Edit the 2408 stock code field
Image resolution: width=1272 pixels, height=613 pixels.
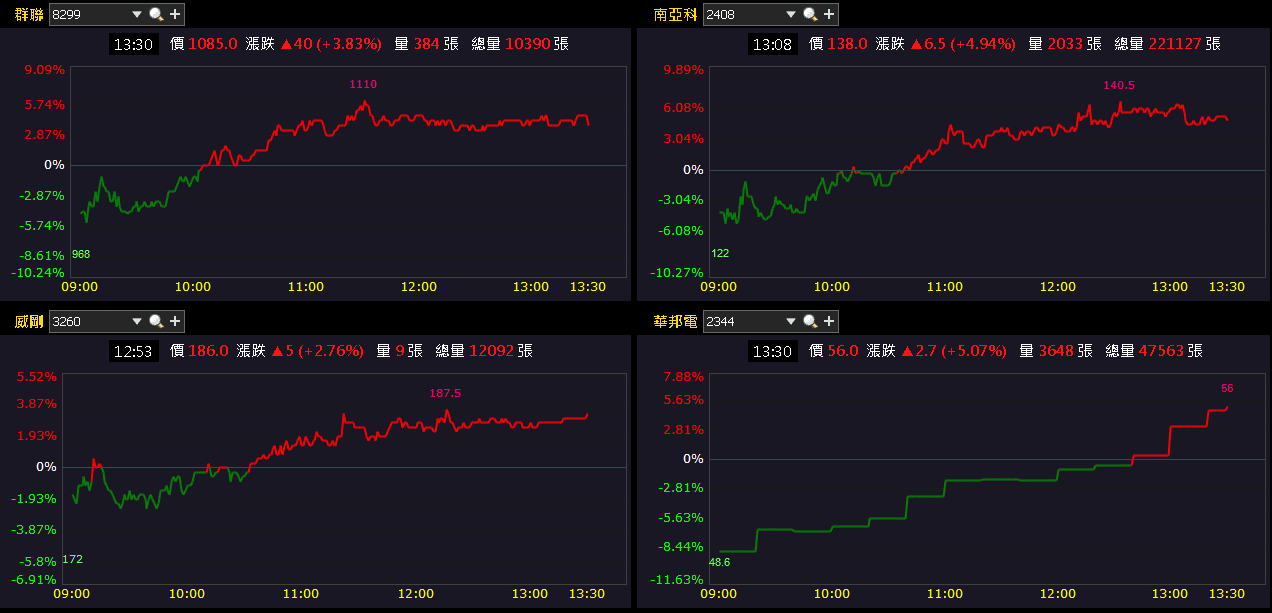tap(743, 14)
